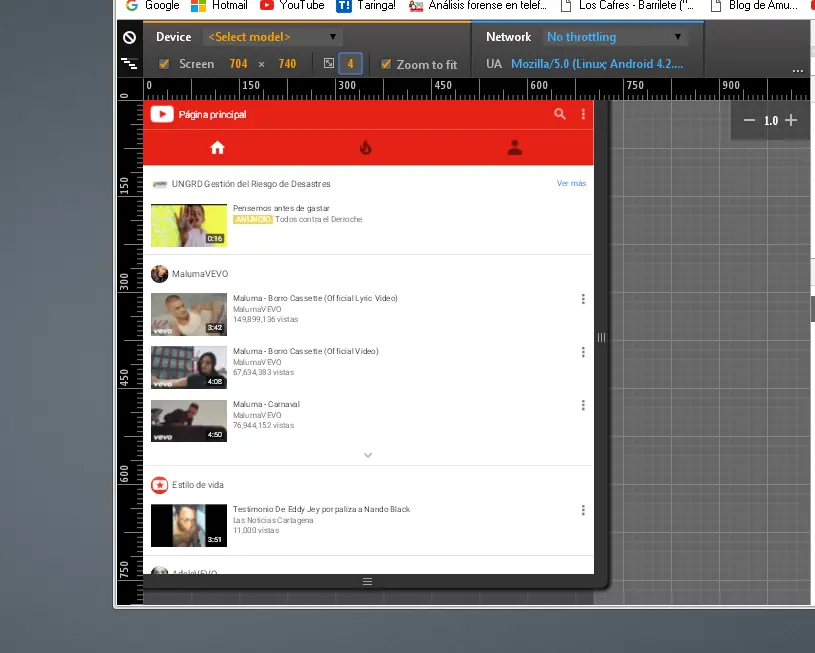Click the YouTube logo in mobile header
Screen dimensions: 815x653
[x=162, y=114]
